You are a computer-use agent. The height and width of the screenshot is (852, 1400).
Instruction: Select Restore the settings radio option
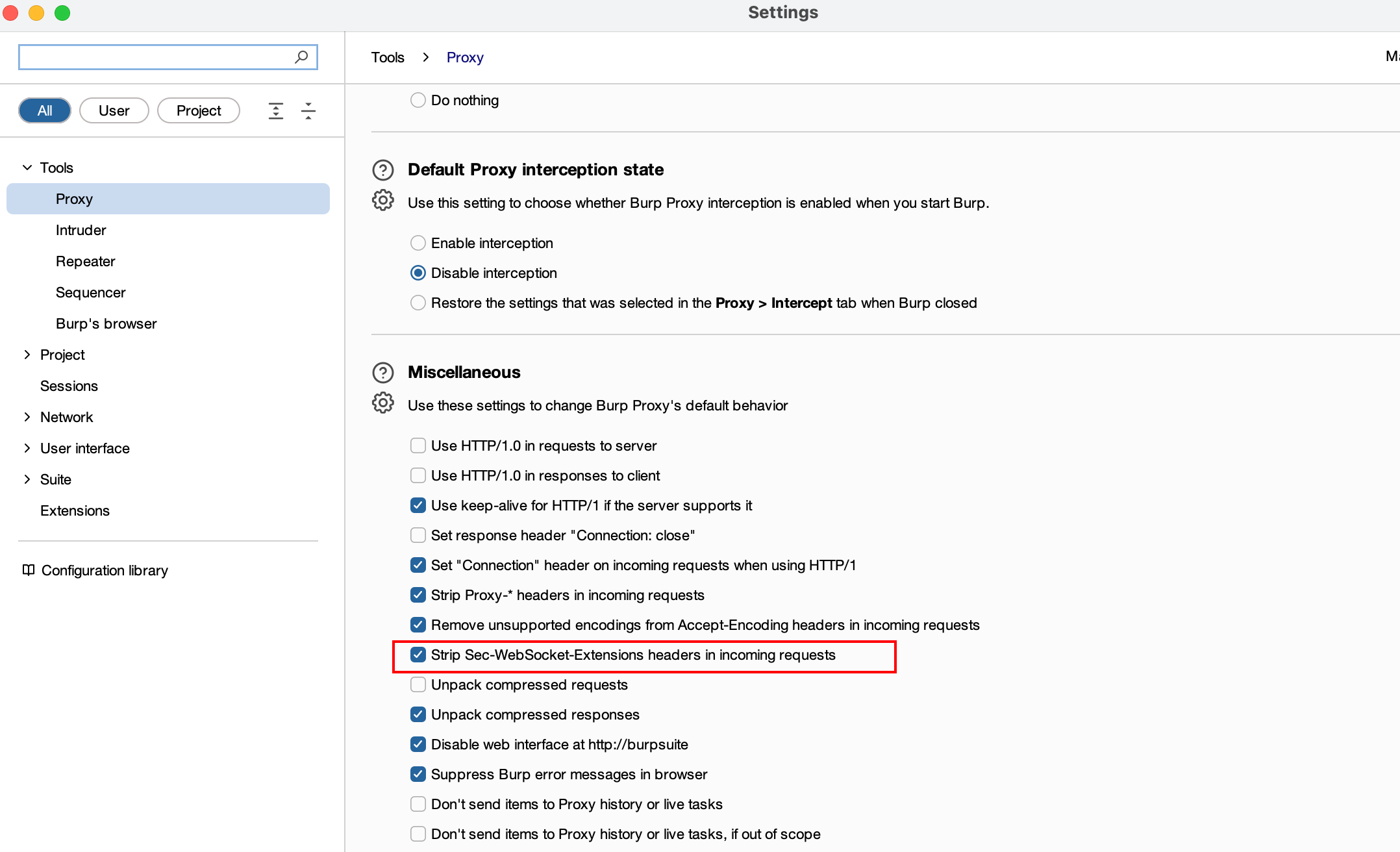pos(418,303)
